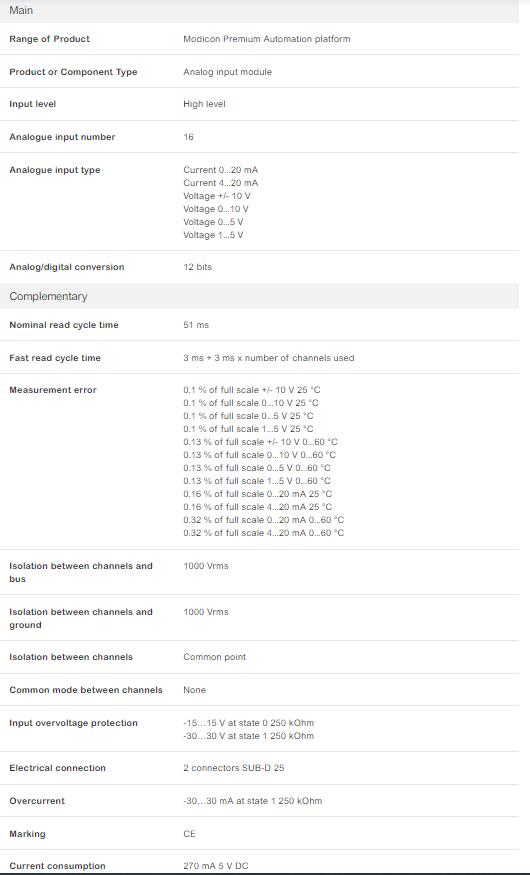Select 0.32 % of full scale 4...20 mA line
Image resolution: width=530 pixels, height=875 pixels.
[263, 533]
